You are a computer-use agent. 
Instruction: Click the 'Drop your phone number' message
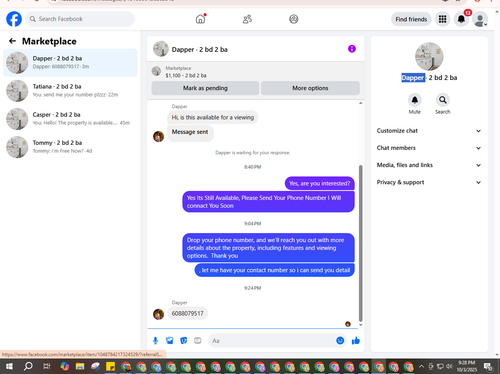[268, 248]
